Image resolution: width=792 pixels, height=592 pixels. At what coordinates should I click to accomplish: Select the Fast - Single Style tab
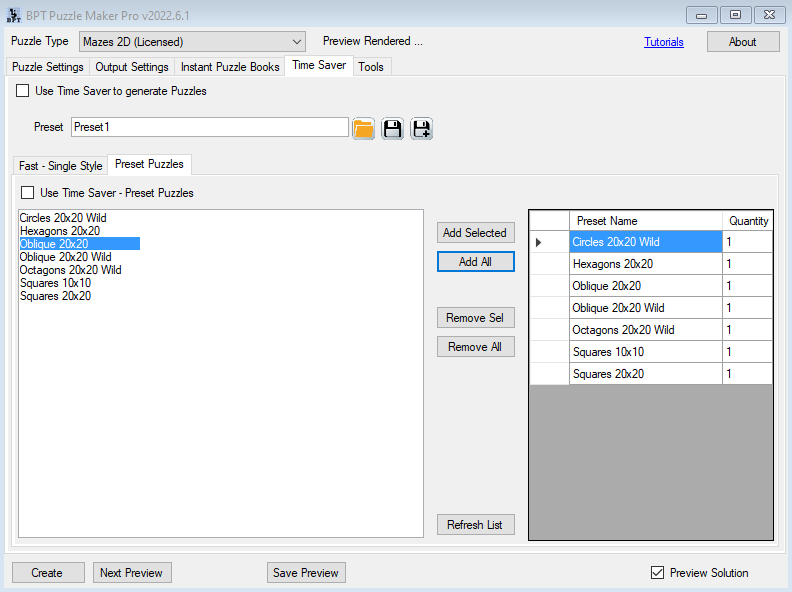[x=61, y=166]
